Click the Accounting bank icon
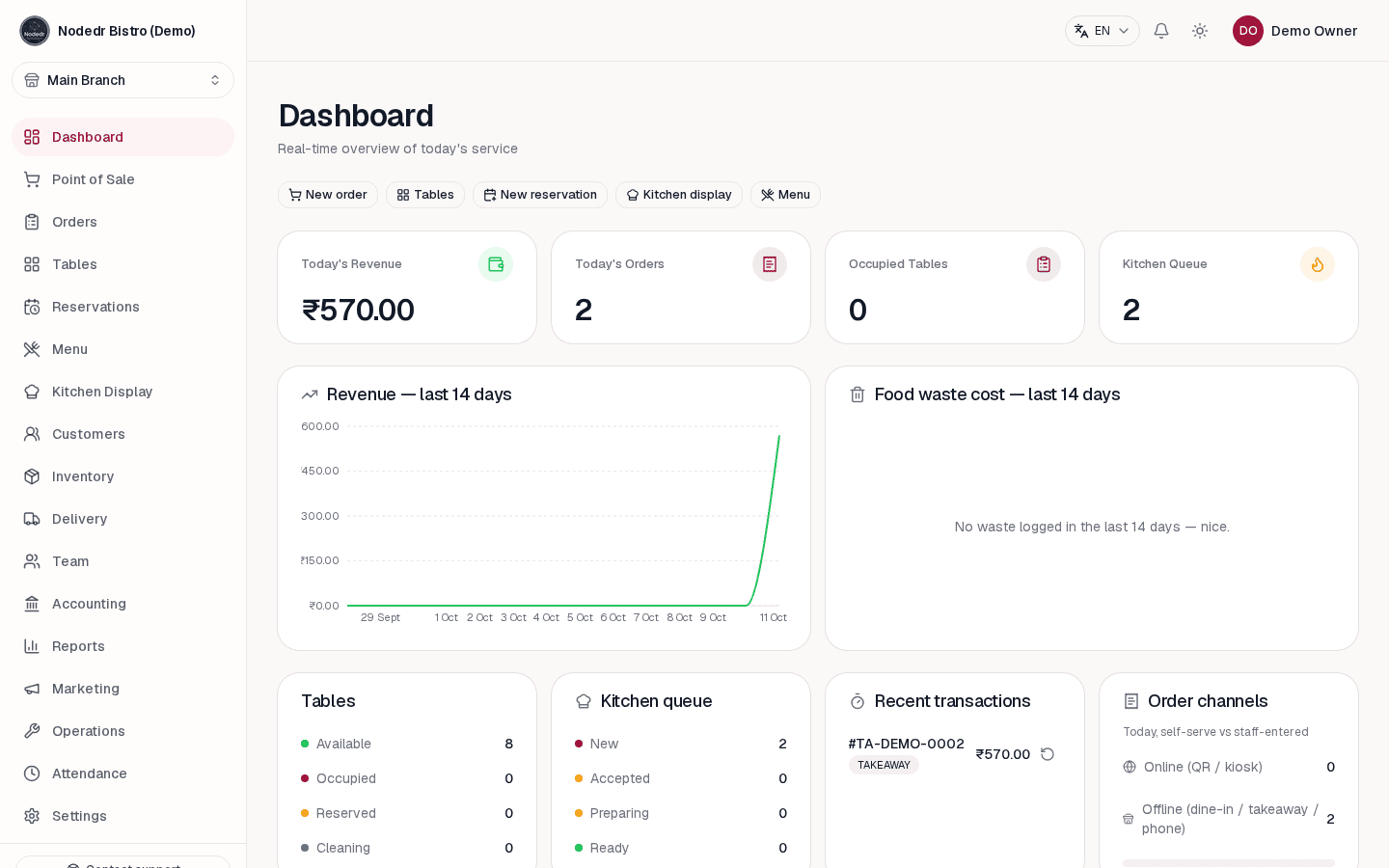1389x868 pixels. (x=32, y=604)
